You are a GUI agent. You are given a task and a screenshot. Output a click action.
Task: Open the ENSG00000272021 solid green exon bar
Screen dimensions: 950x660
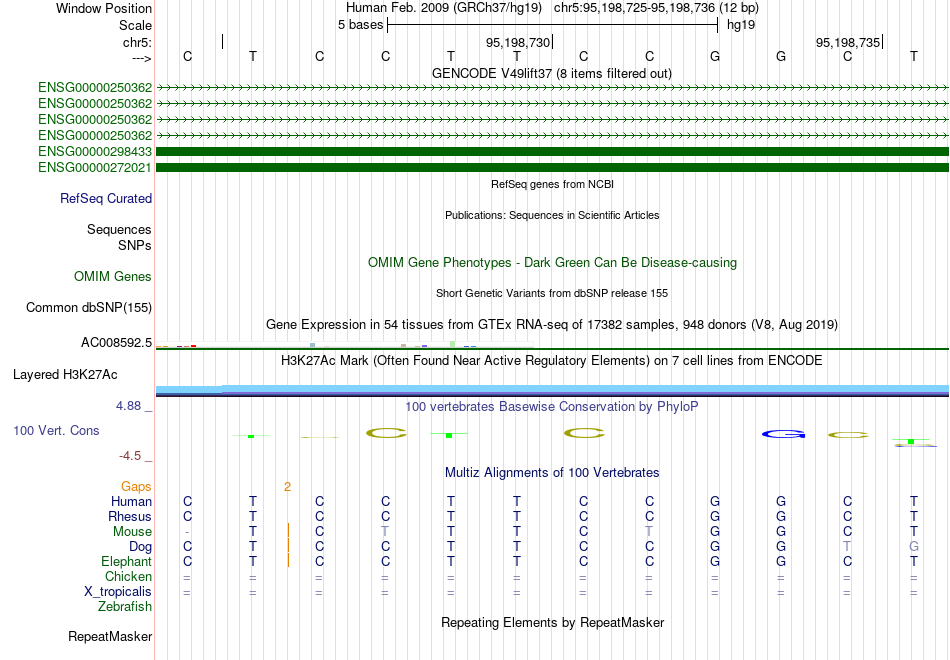coord(553,167)
